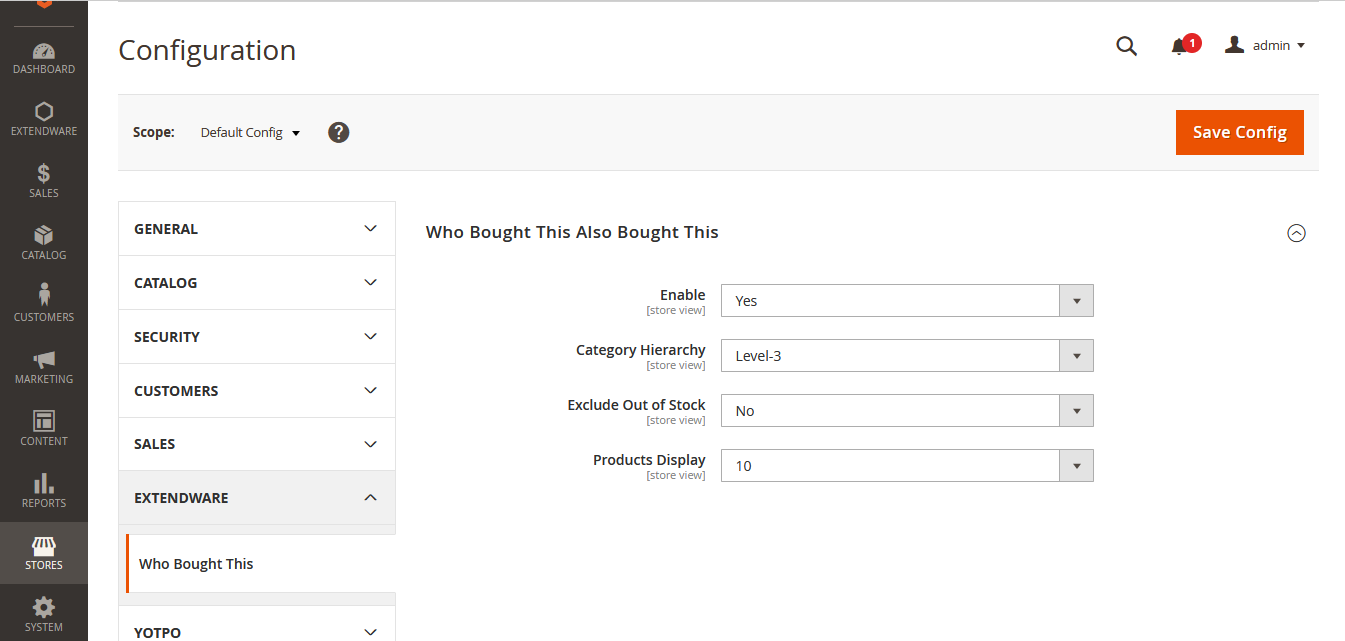Collapse Who Bought This Also Bought This group
1345x641 pixels.
[1296, 233]
